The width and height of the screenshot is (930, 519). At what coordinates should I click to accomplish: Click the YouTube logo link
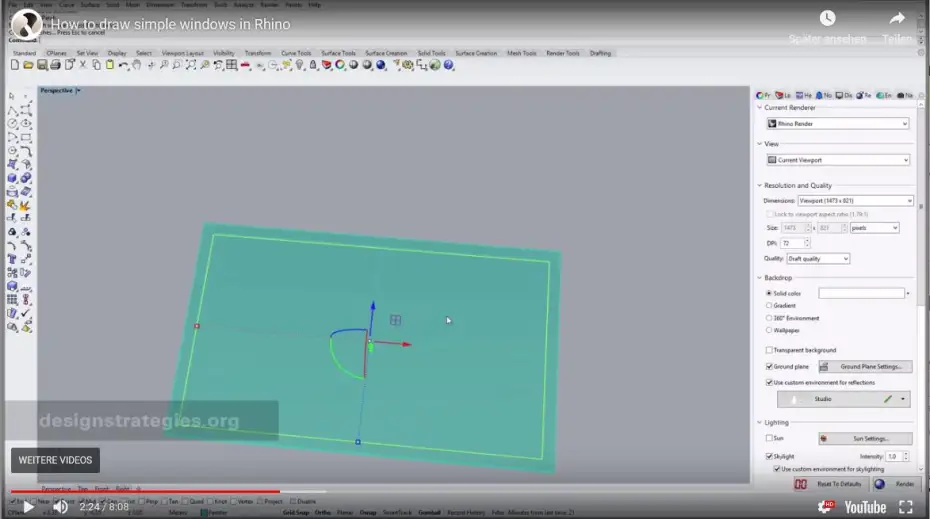tap(865, 507)
